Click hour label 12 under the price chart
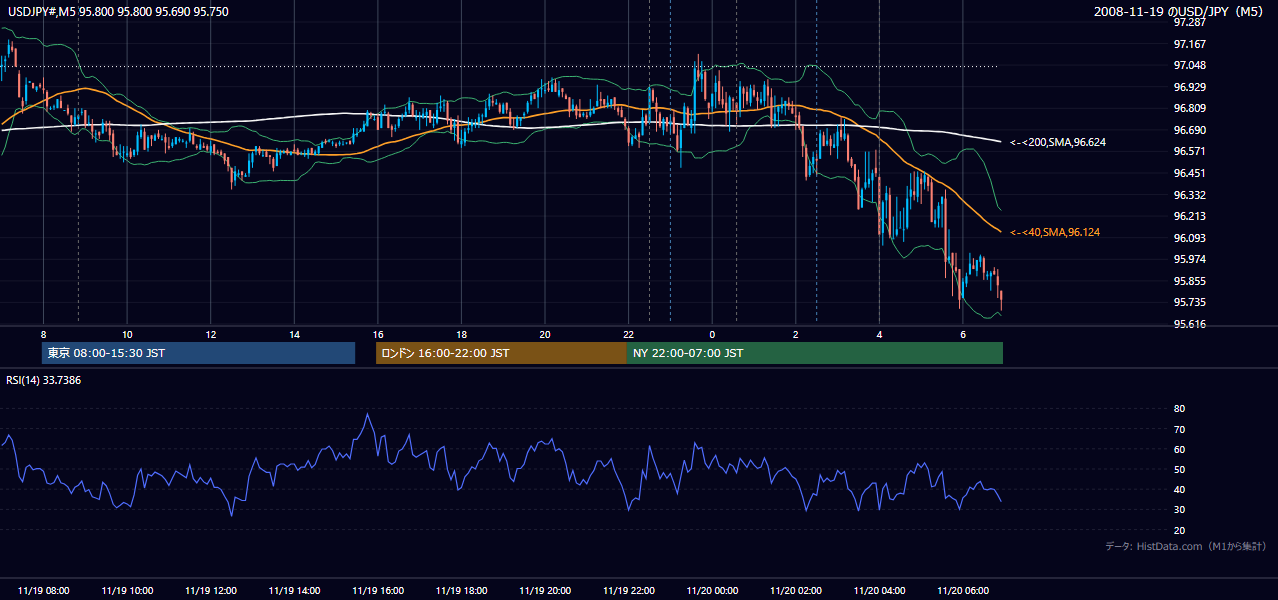 tap(211, 334)
